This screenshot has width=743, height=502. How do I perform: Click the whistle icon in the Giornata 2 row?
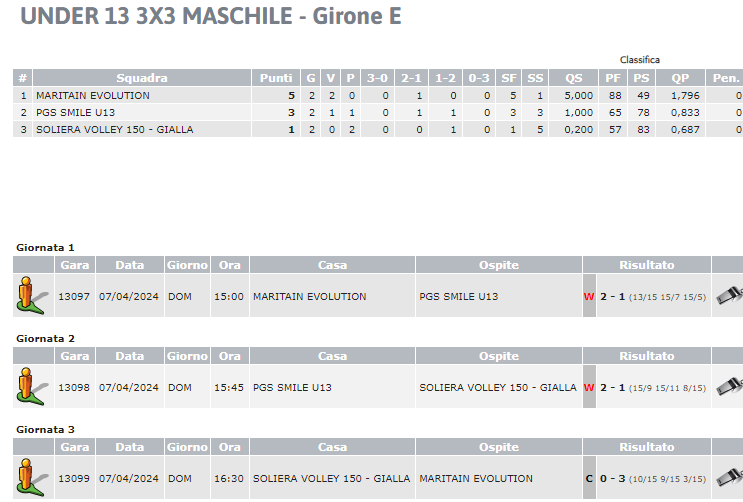tap(729, 386)
